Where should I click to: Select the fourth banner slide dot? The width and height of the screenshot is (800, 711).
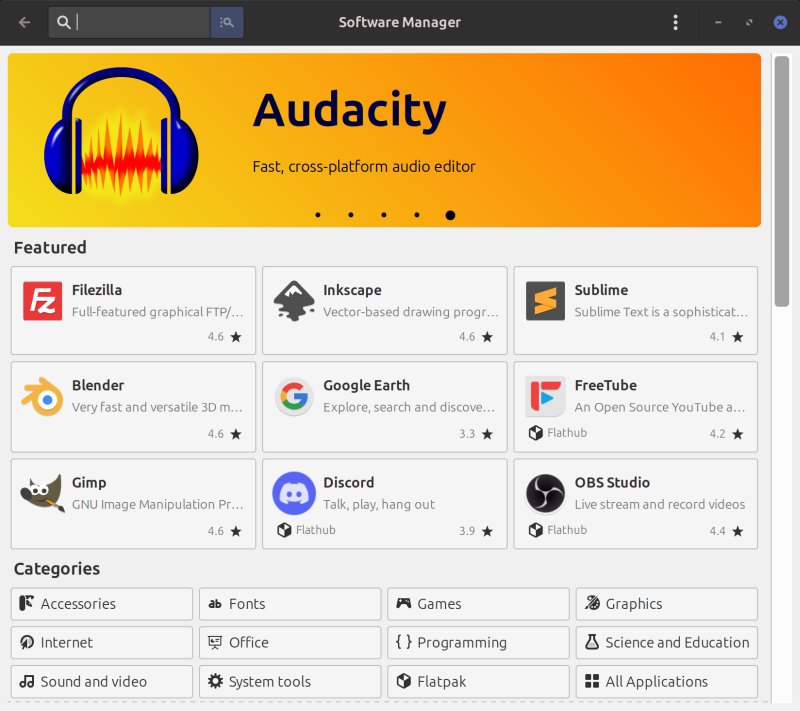(x=417, y=215)
